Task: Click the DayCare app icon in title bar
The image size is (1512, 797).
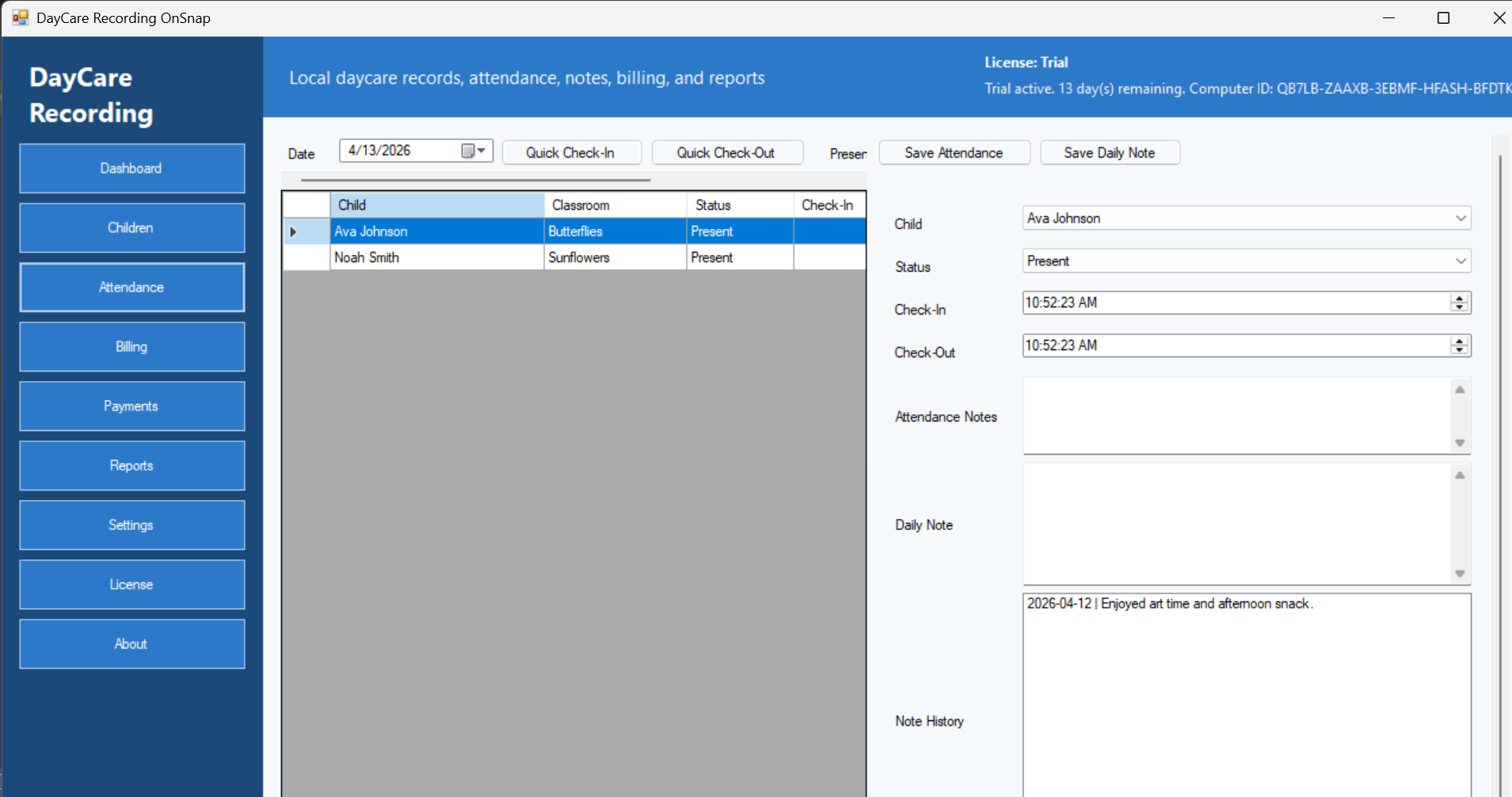Action: [x=20, y=17]
